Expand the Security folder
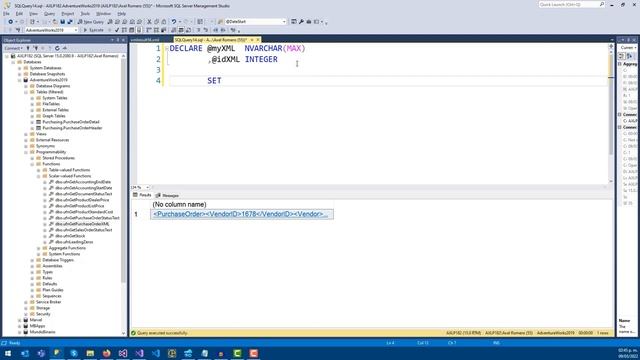This screenshot has height=360, width=640. tap(26, 314)
